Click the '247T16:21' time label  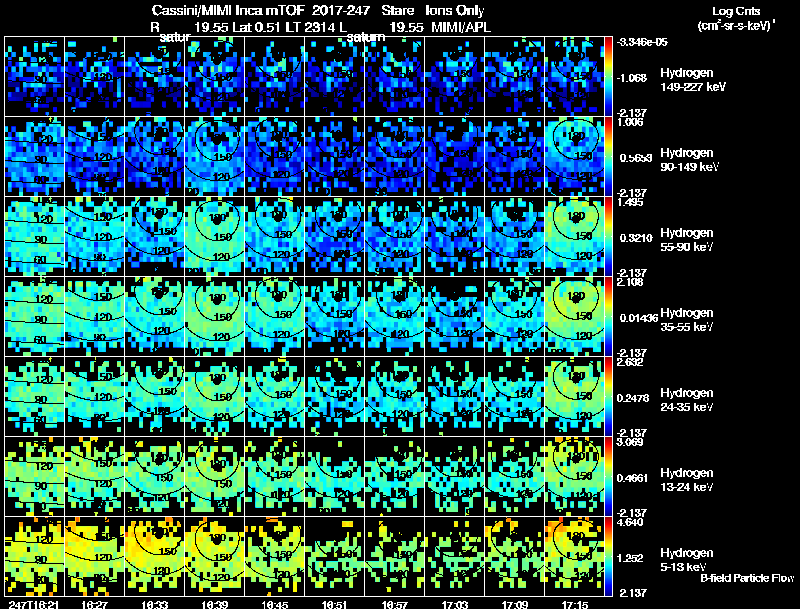pyautogui.click(x=34, y=605)
